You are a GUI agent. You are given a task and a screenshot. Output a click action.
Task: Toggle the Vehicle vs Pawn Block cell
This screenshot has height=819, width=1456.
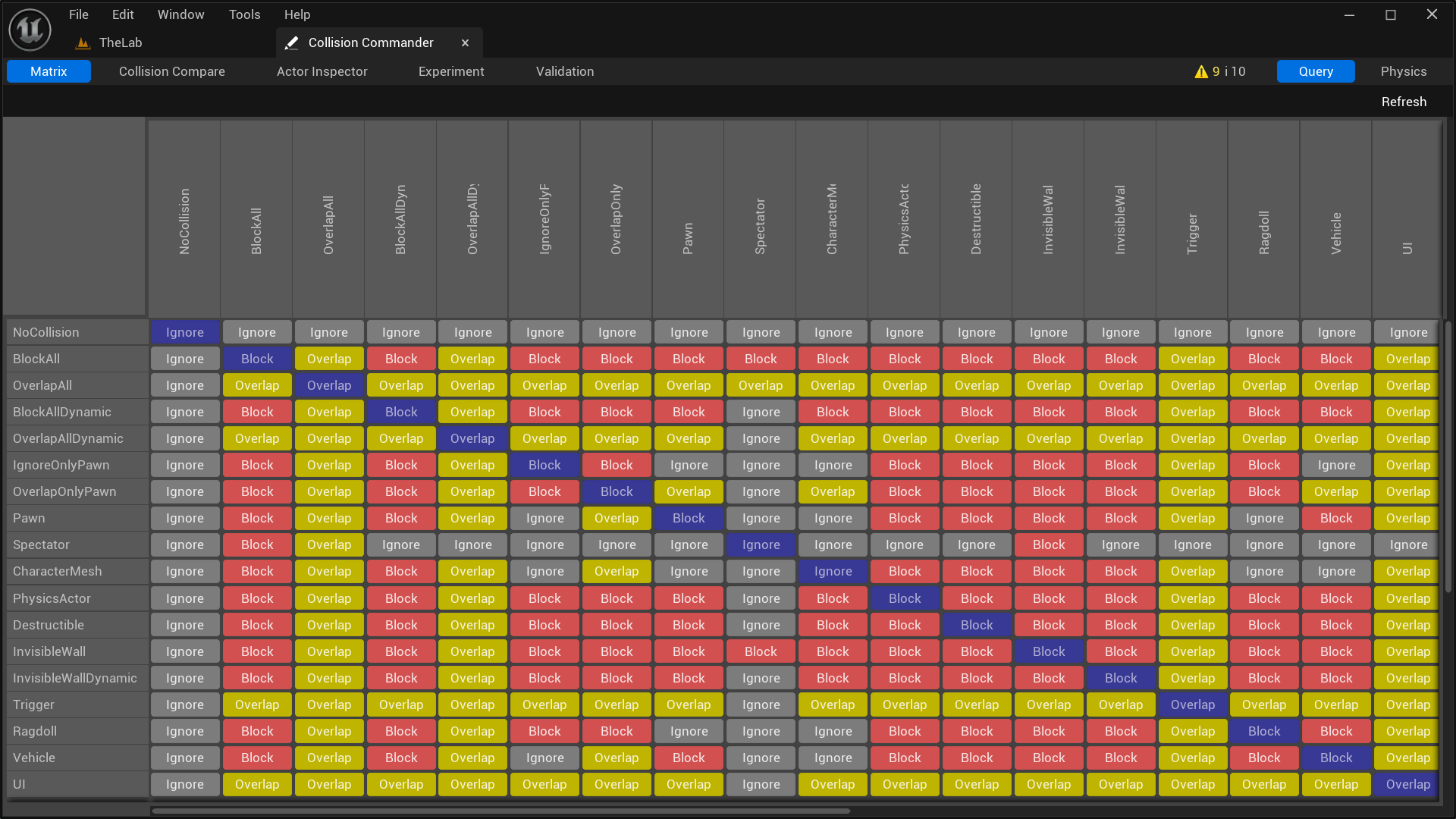coord(689,758)
